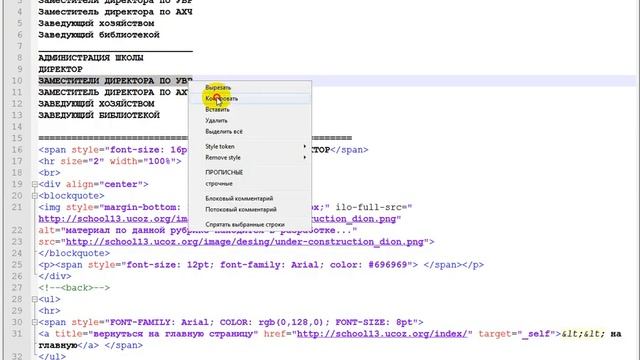Viewport: 640px width, 360px height.
Task: Click the mixed-case Заведующий хозяйством on line 5
Action: click(96, 23)
